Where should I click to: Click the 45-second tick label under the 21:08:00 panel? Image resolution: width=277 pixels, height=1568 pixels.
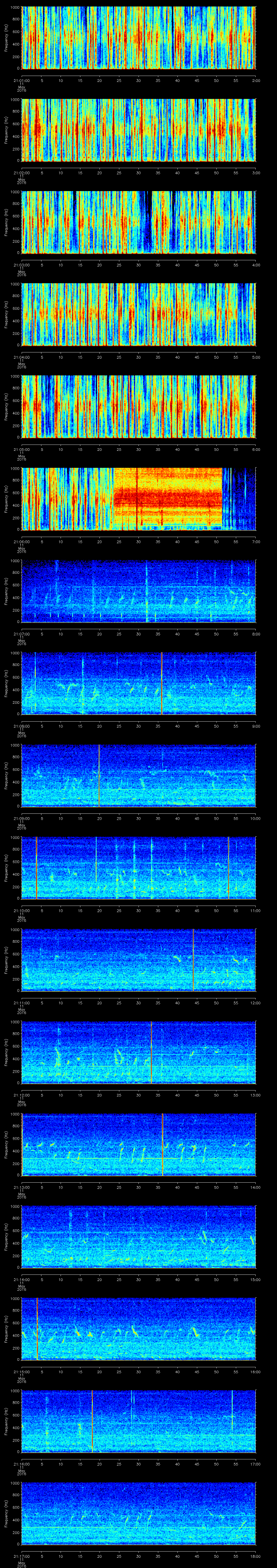click(197, 726)
